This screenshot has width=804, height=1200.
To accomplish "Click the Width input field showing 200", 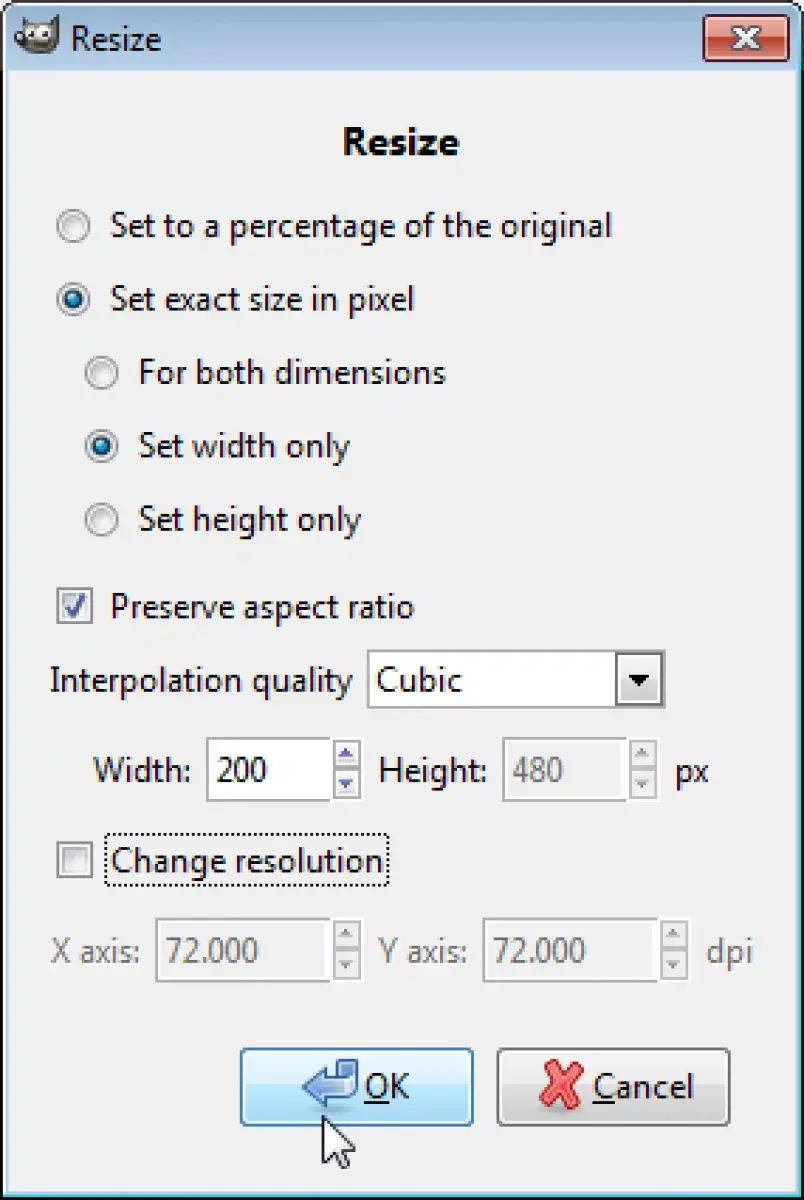I will [268, 770].
